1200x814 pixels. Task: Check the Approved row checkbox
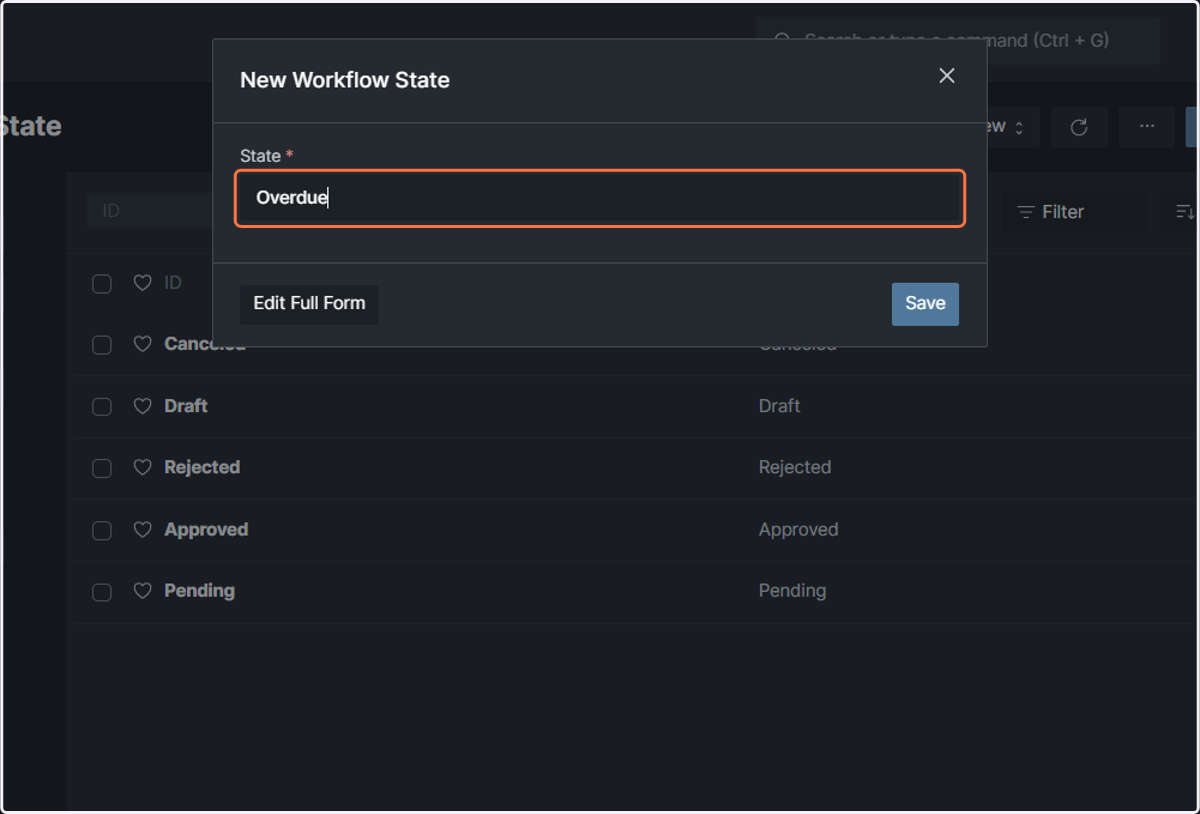[x=102, y=530]
